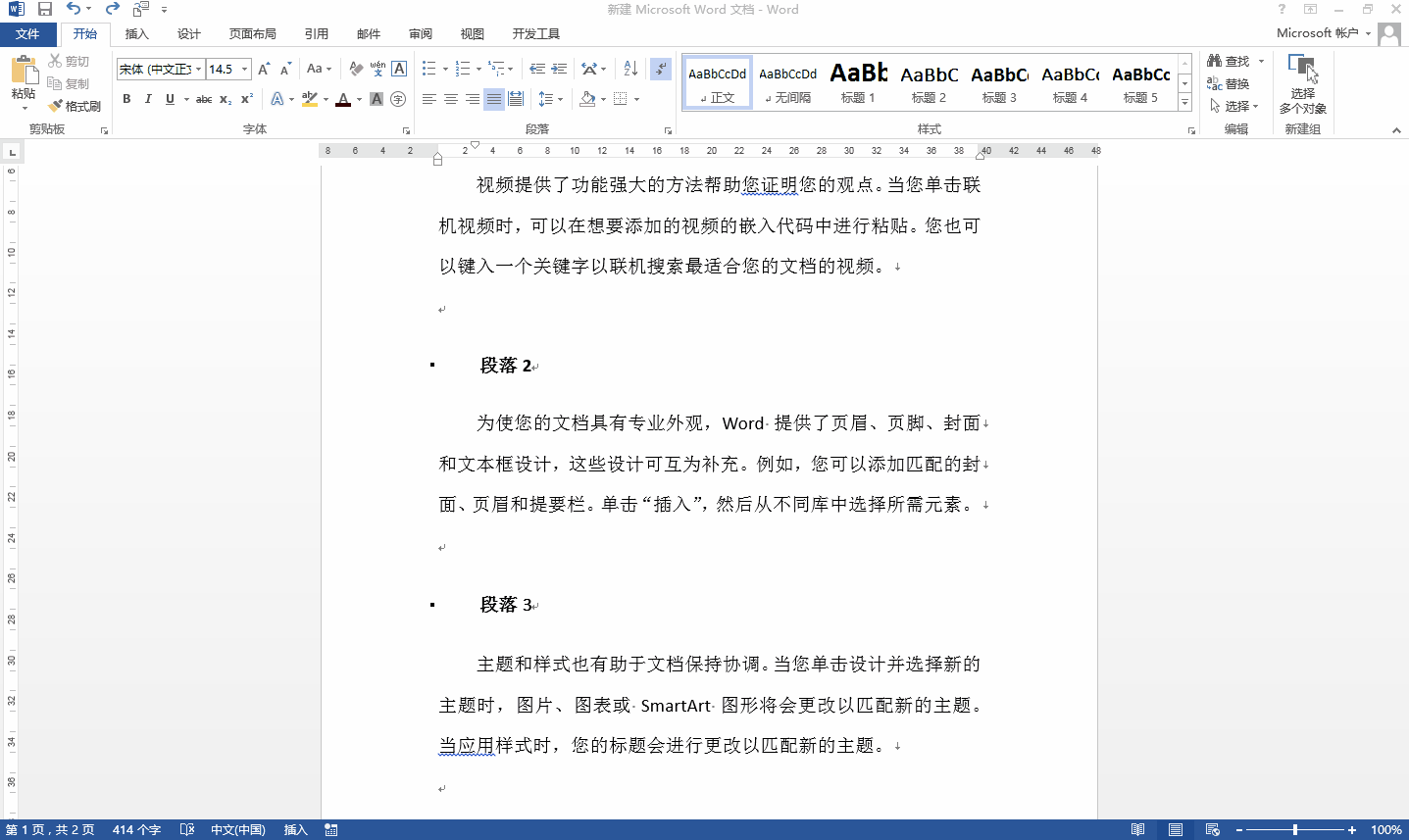
Task: Toggle Bold formatting
Action: pyautogui.click(x=126, y=99)
